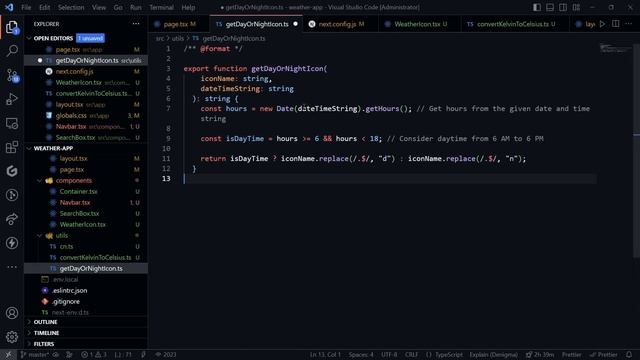This screenshot has height=360, width=640.
Task: Click the master branch indicator
Action: [x=35, y=355]
